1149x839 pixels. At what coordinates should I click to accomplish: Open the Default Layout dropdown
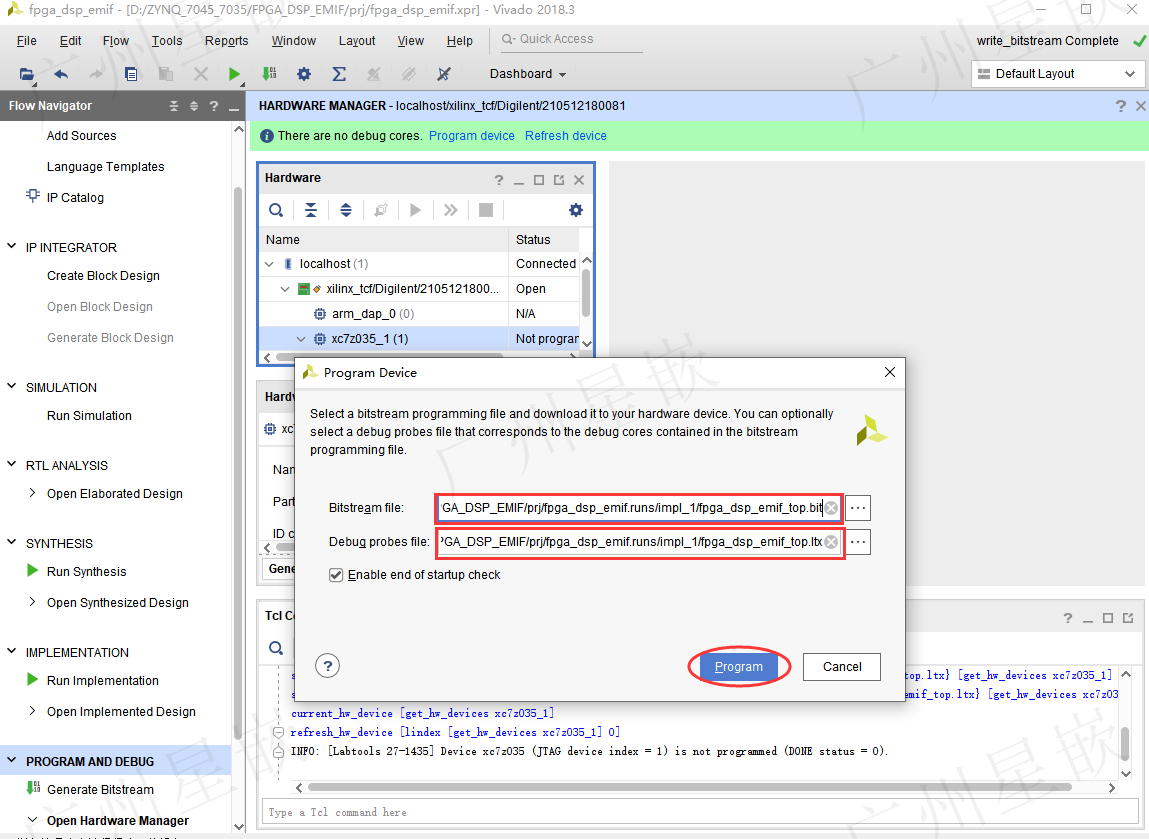[1057, 74]
